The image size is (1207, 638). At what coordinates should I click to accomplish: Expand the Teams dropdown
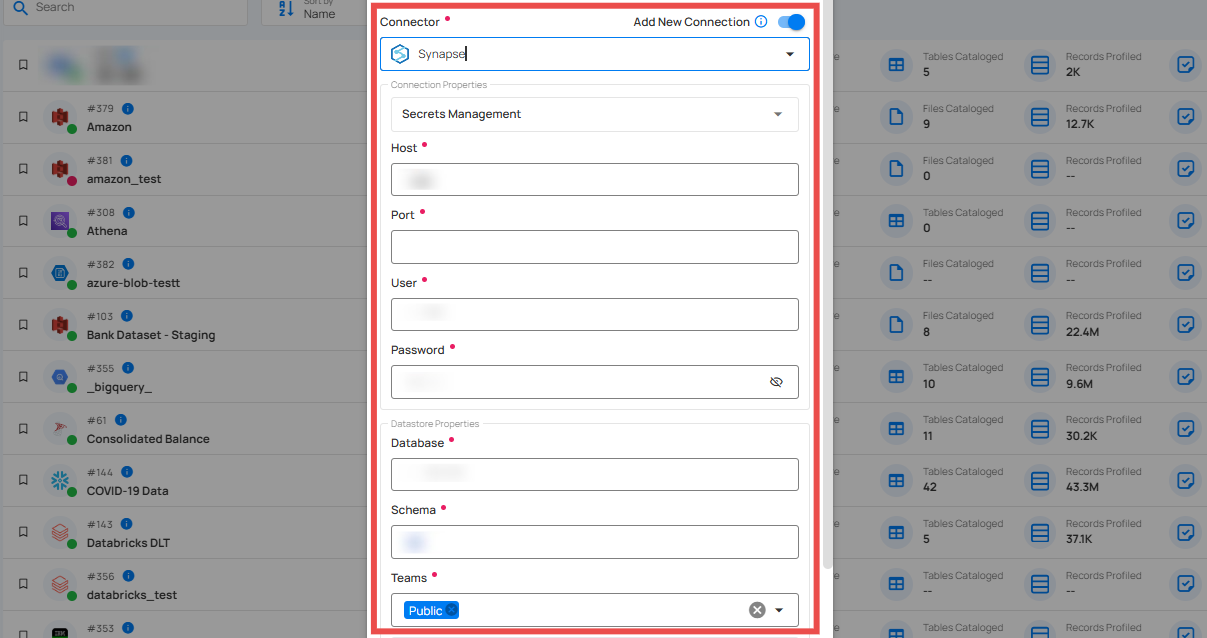(x=778, y=609)
